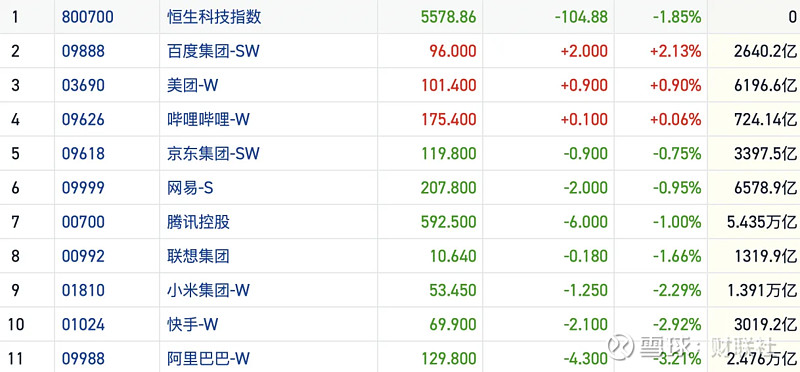The height and width of the screenshot is (372, 800).
Task: Click change value -4.300
Action: click(x=586, y=359)
